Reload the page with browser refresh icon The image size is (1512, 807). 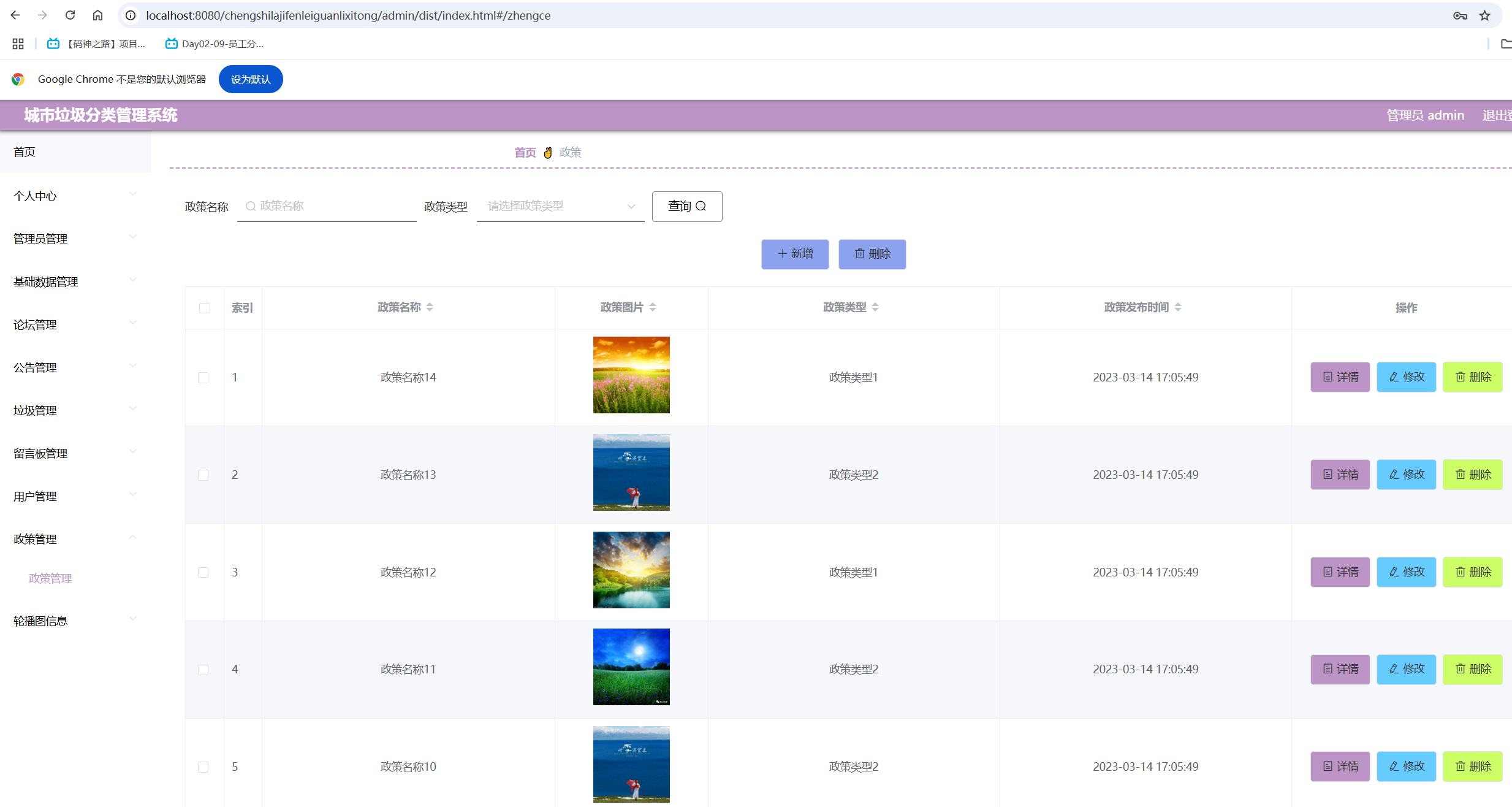[x=70, y=15]
